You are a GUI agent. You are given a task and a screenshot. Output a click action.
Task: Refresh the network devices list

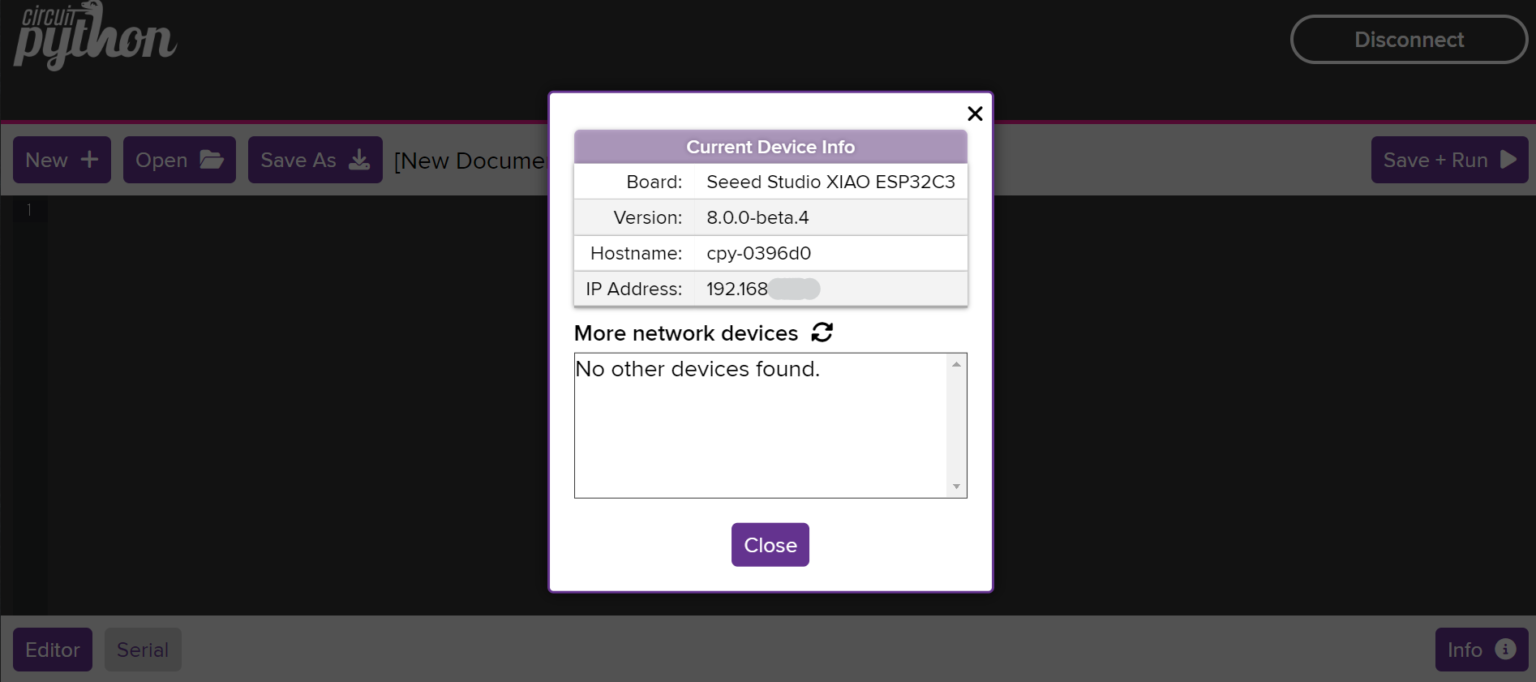[822, 333]
